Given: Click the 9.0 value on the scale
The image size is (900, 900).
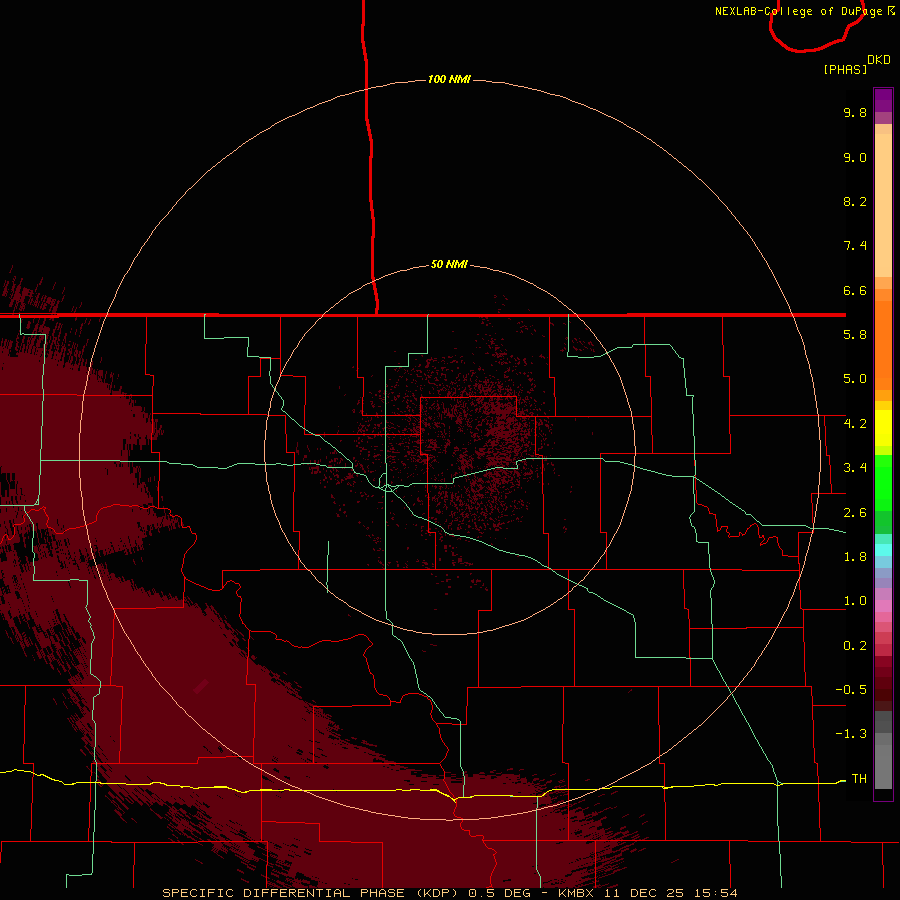Looking at the screenshot, I should click(855, 157).
